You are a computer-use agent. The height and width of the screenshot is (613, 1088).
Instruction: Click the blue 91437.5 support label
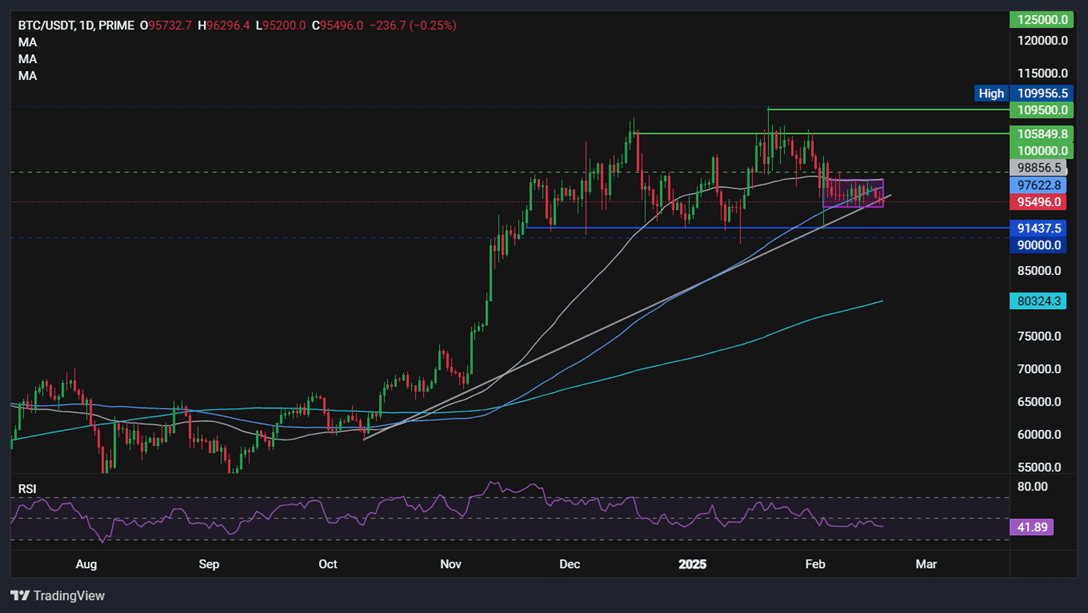[1038, 228]
